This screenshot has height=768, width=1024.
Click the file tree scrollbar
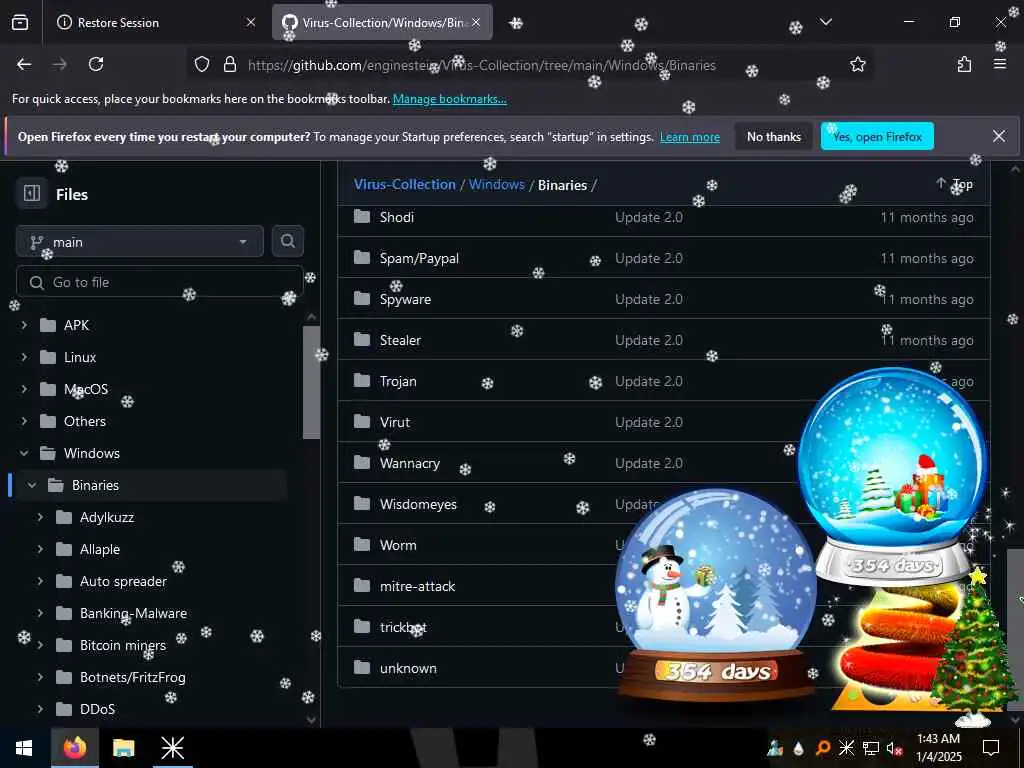coord(312,382)
